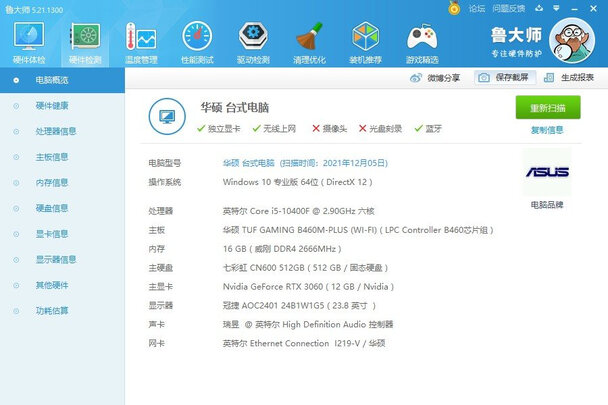Switch to the 硬件检测 tab
The width and height of the screenshot is (608, 405).
85,41
